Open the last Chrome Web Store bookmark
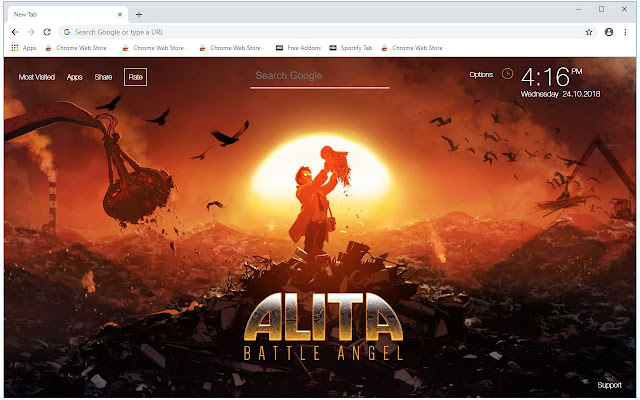Image resolution: width=640 pixels, height=400 pixels. tap(413, 48)
